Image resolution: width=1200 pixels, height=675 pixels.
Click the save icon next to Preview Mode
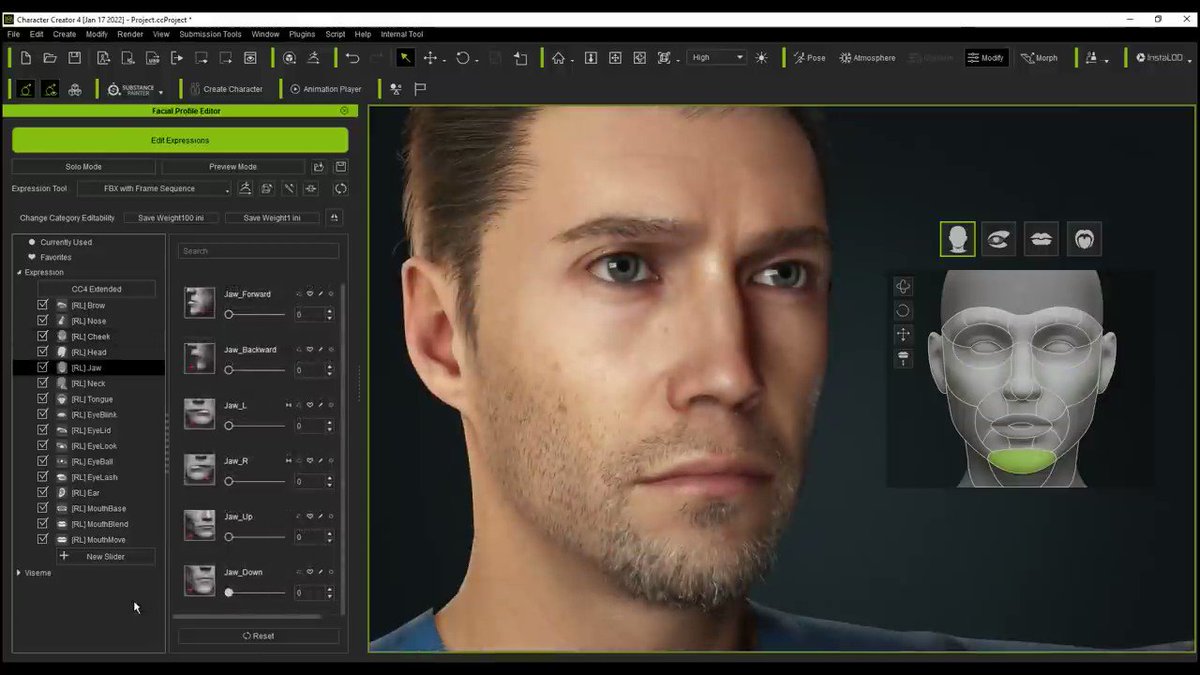click(340, 167)
